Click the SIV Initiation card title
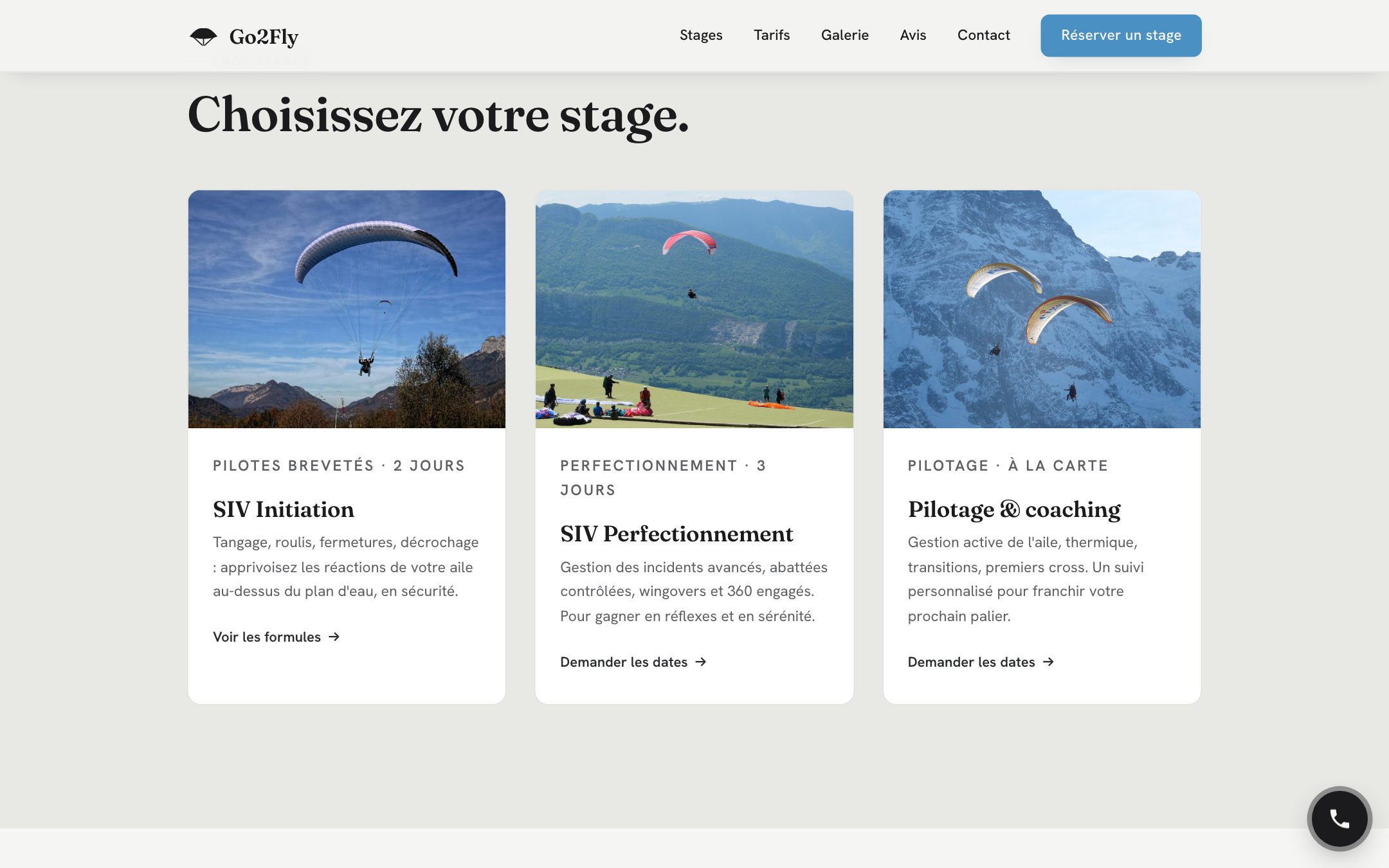The width and height of the screenshot is (1389, 868). [284, 509]
